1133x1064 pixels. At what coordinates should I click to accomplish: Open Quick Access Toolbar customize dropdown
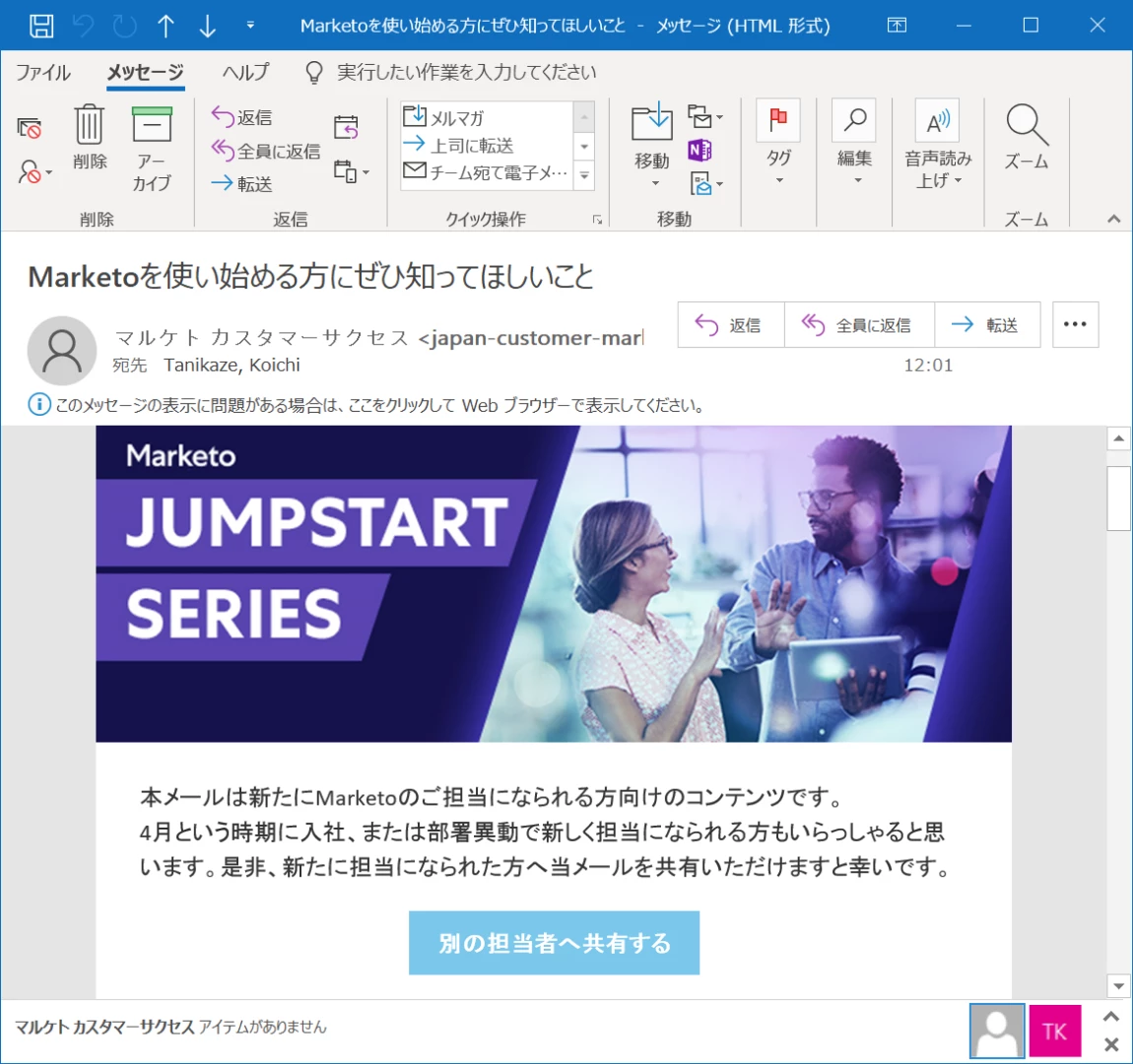250,26
